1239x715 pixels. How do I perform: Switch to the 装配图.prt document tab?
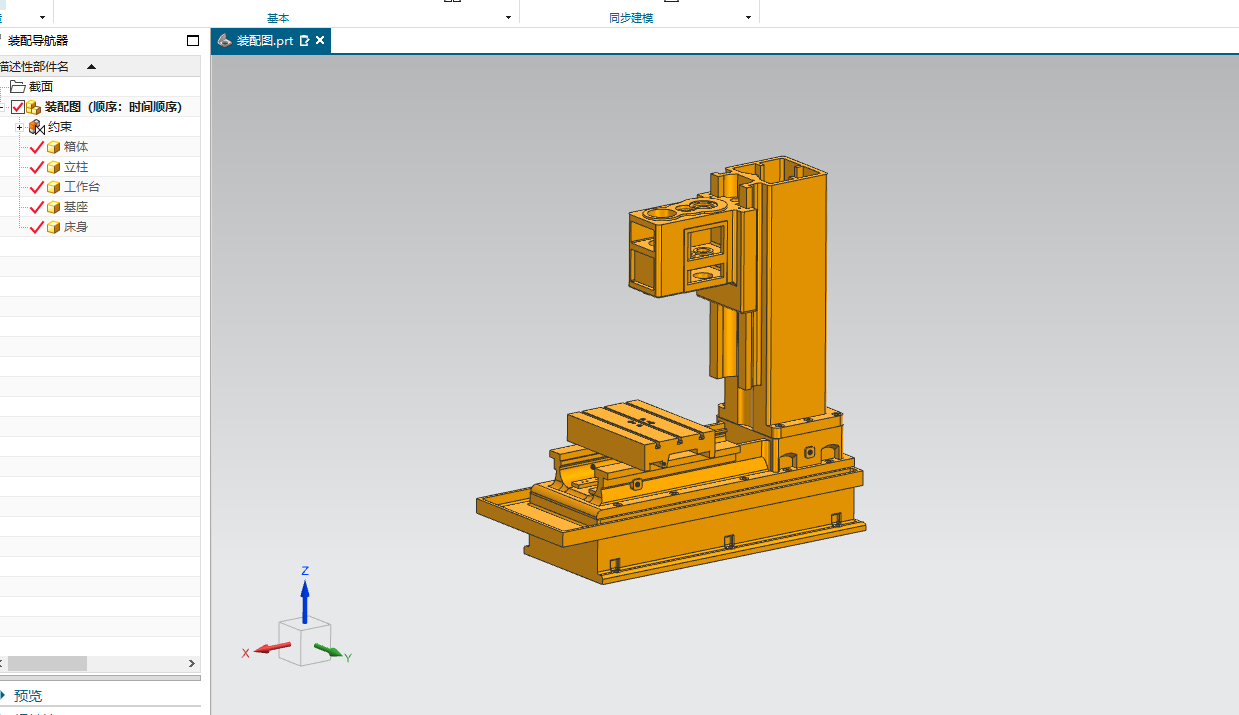(x=270, y=41)
